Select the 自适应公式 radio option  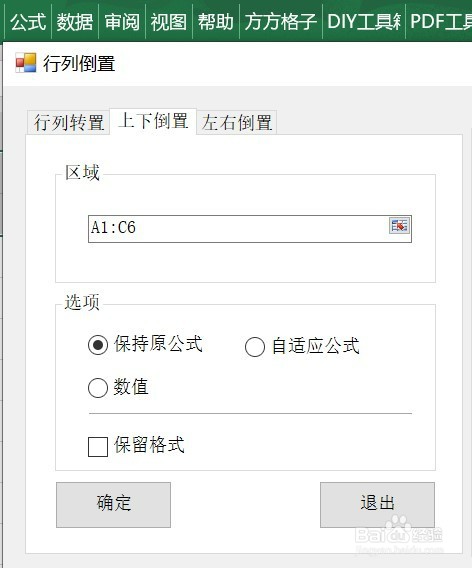coord(254,347)
